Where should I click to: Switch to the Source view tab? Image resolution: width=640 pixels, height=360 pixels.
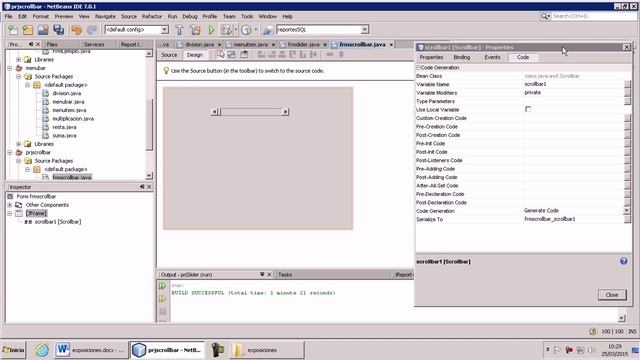click(x=169, y=55)
